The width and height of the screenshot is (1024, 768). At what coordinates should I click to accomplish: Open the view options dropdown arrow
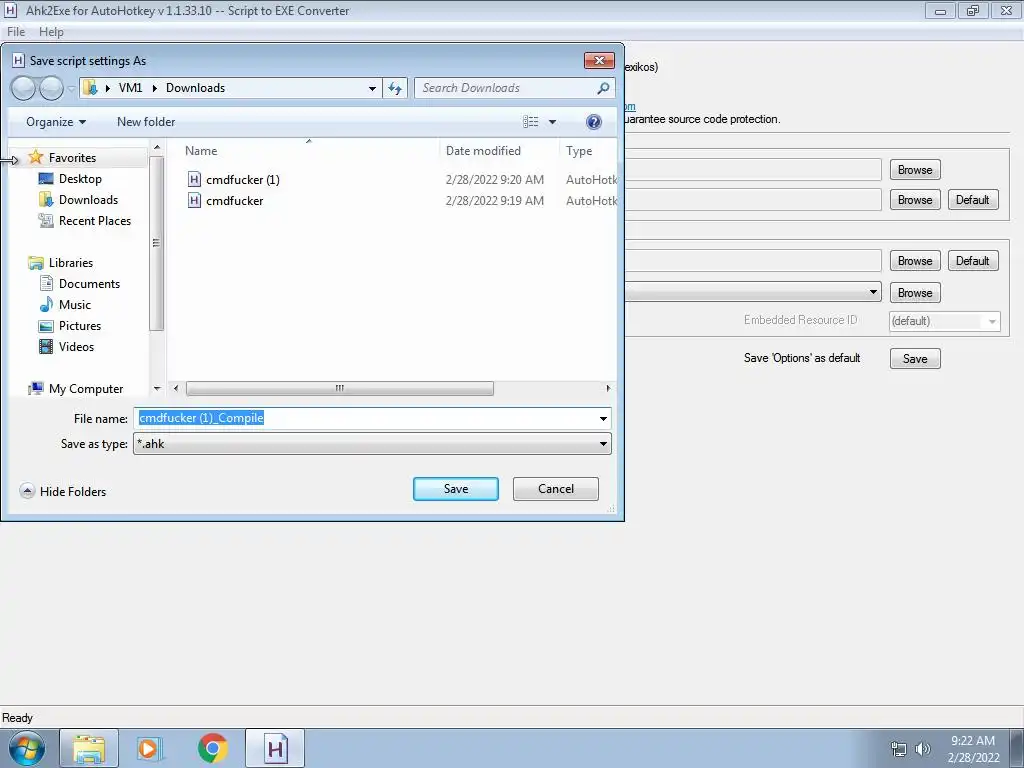pyautogui.click(x=552, y=122)
